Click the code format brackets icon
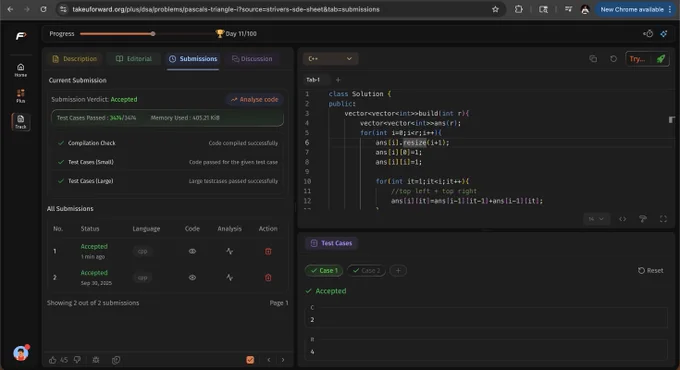Screen dimensions: 680x370 pos(623,219)
